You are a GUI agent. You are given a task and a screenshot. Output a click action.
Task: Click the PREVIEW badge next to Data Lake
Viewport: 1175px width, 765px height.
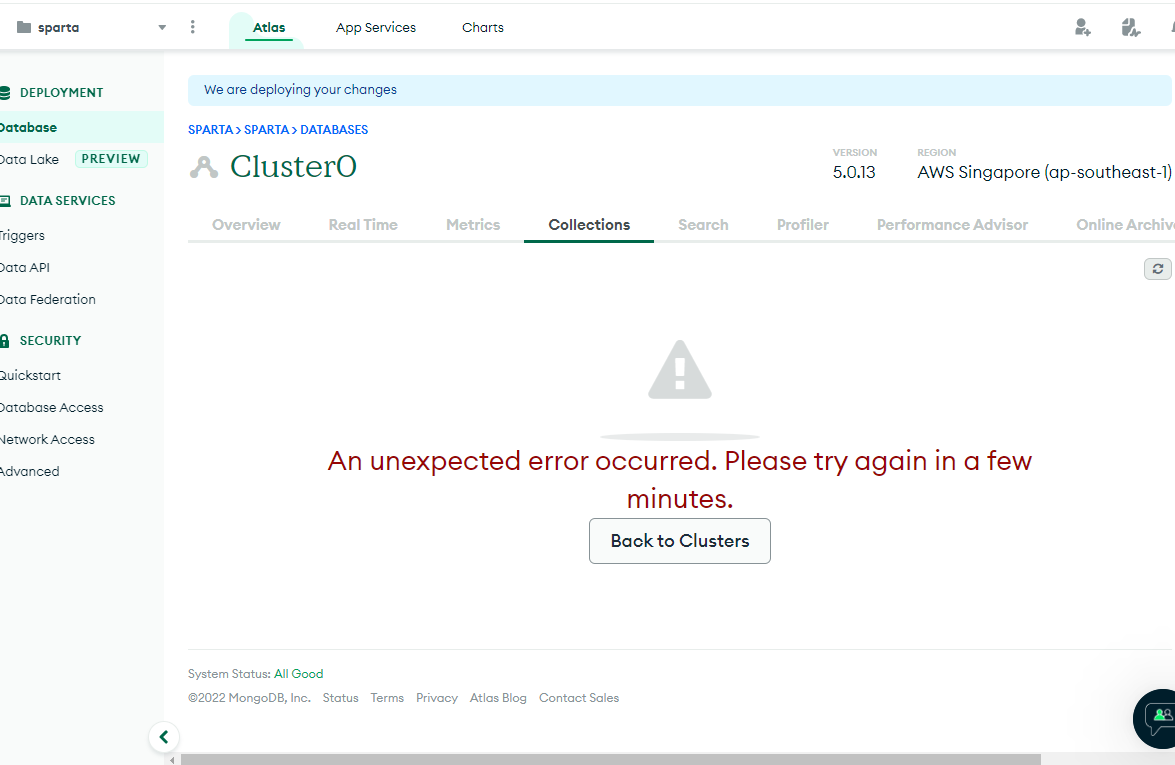[x=111, y=159]
